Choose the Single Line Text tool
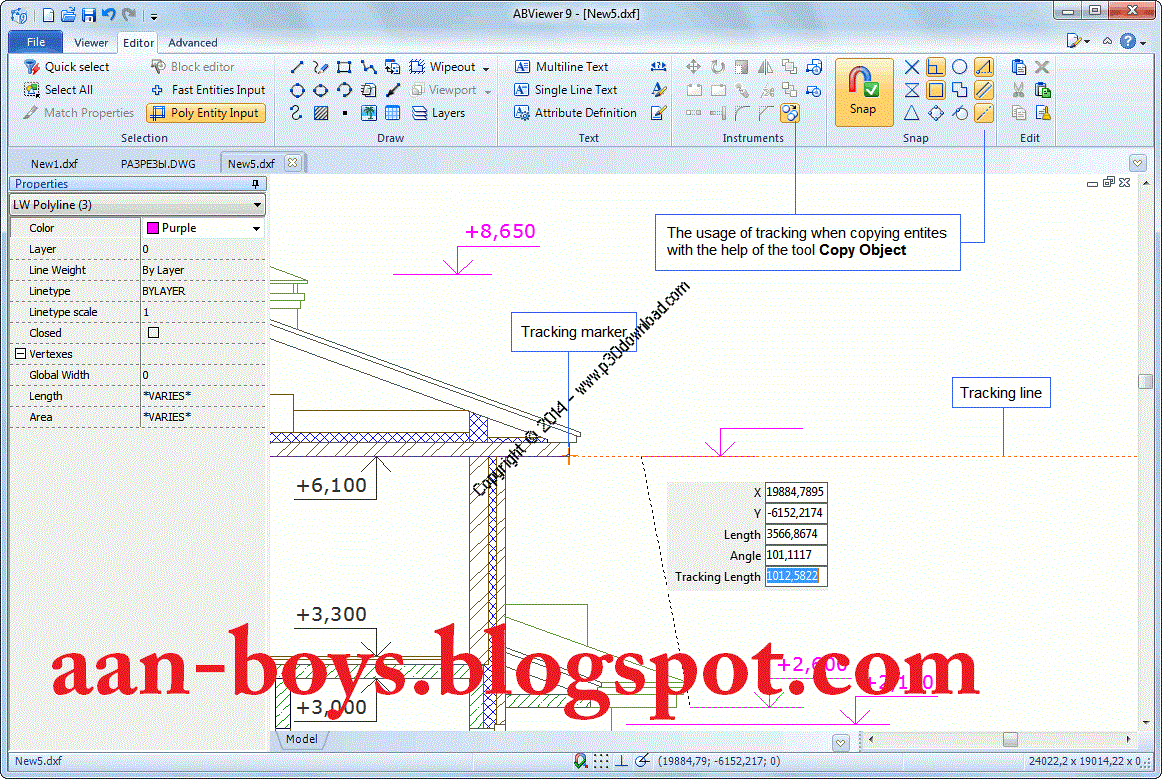 [x=566, y=90]
